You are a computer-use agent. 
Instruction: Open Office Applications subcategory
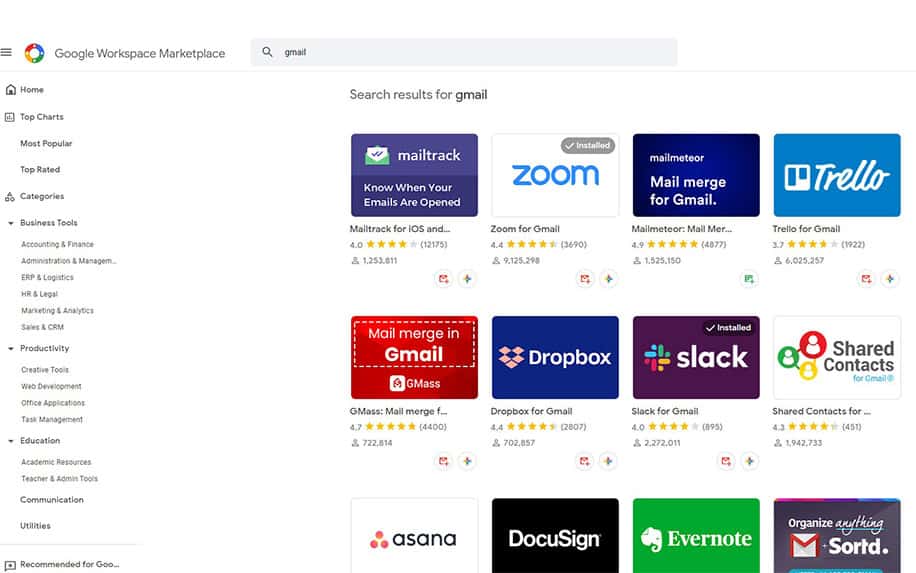click(53, 403)
